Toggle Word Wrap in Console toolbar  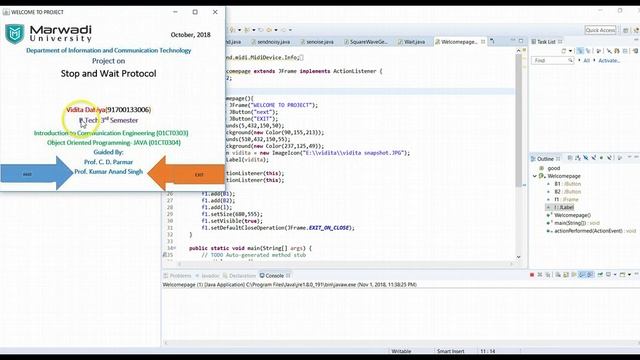pyautogui.click(x=573, y=275)
